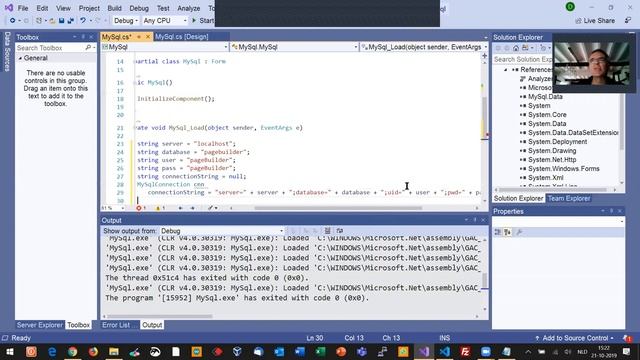Open Visual Studio Code from the taskbar
This screenshot has width=640, height=360.
(x=444, y=351)
